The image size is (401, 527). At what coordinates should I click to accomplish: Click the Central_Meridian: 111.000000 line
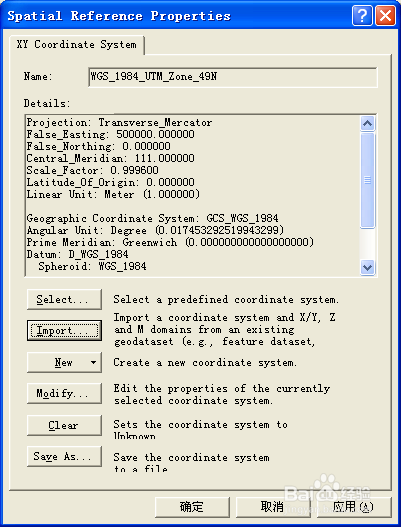pos(111,158)
